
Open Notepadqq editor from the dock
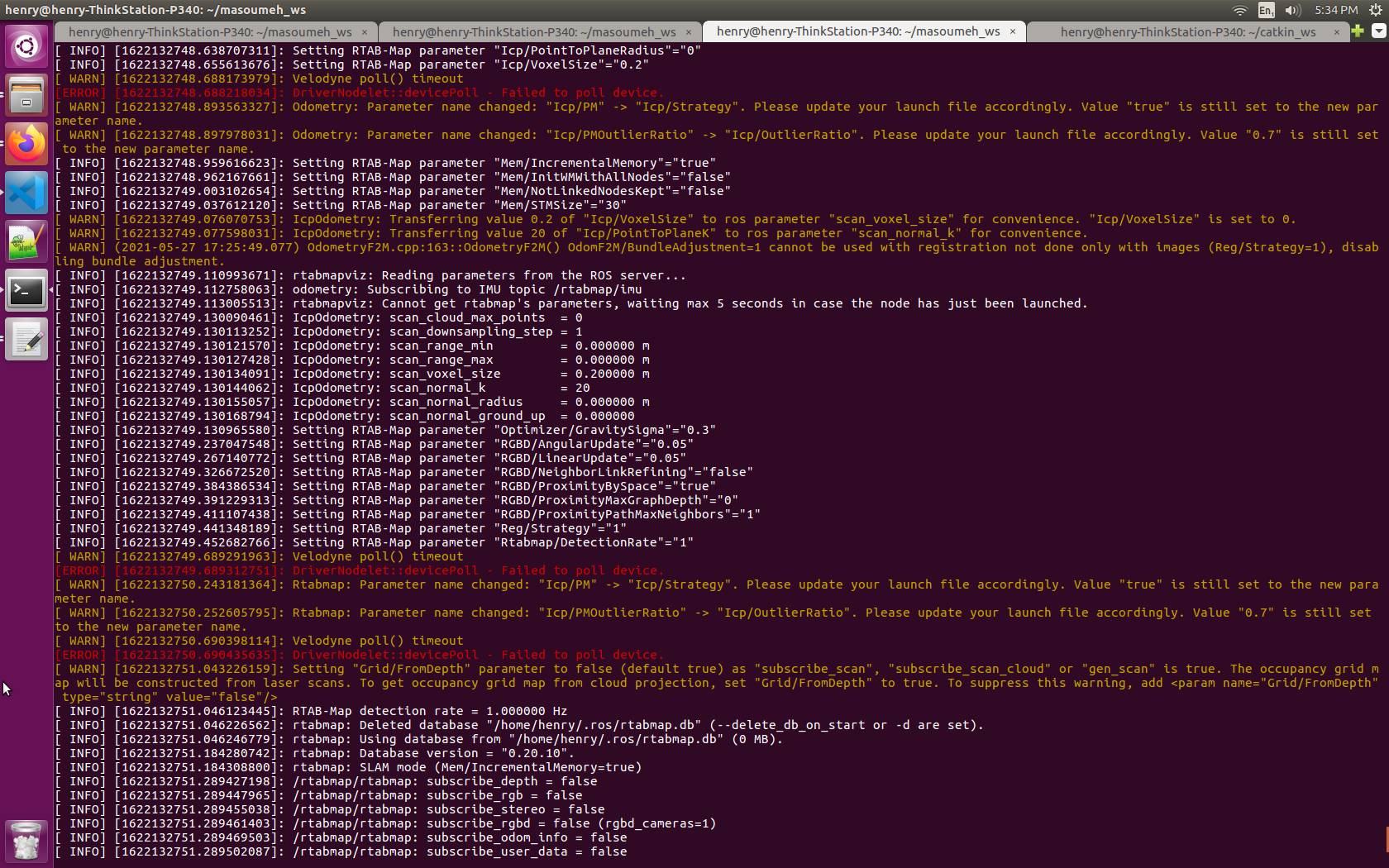[x=26, y=242]
